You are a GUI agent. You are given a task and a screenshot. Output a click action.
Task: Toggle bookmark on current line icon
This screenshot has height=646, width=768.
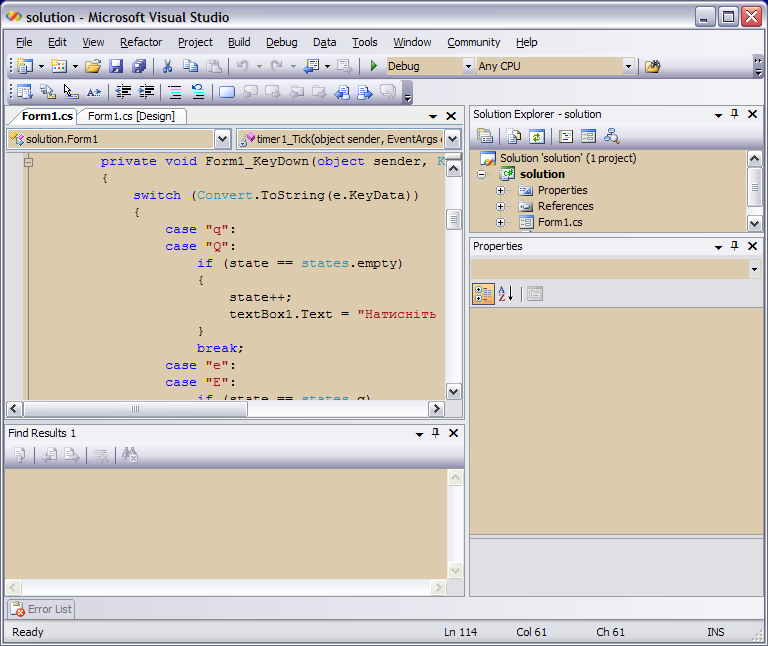click(x=227, y=92)
